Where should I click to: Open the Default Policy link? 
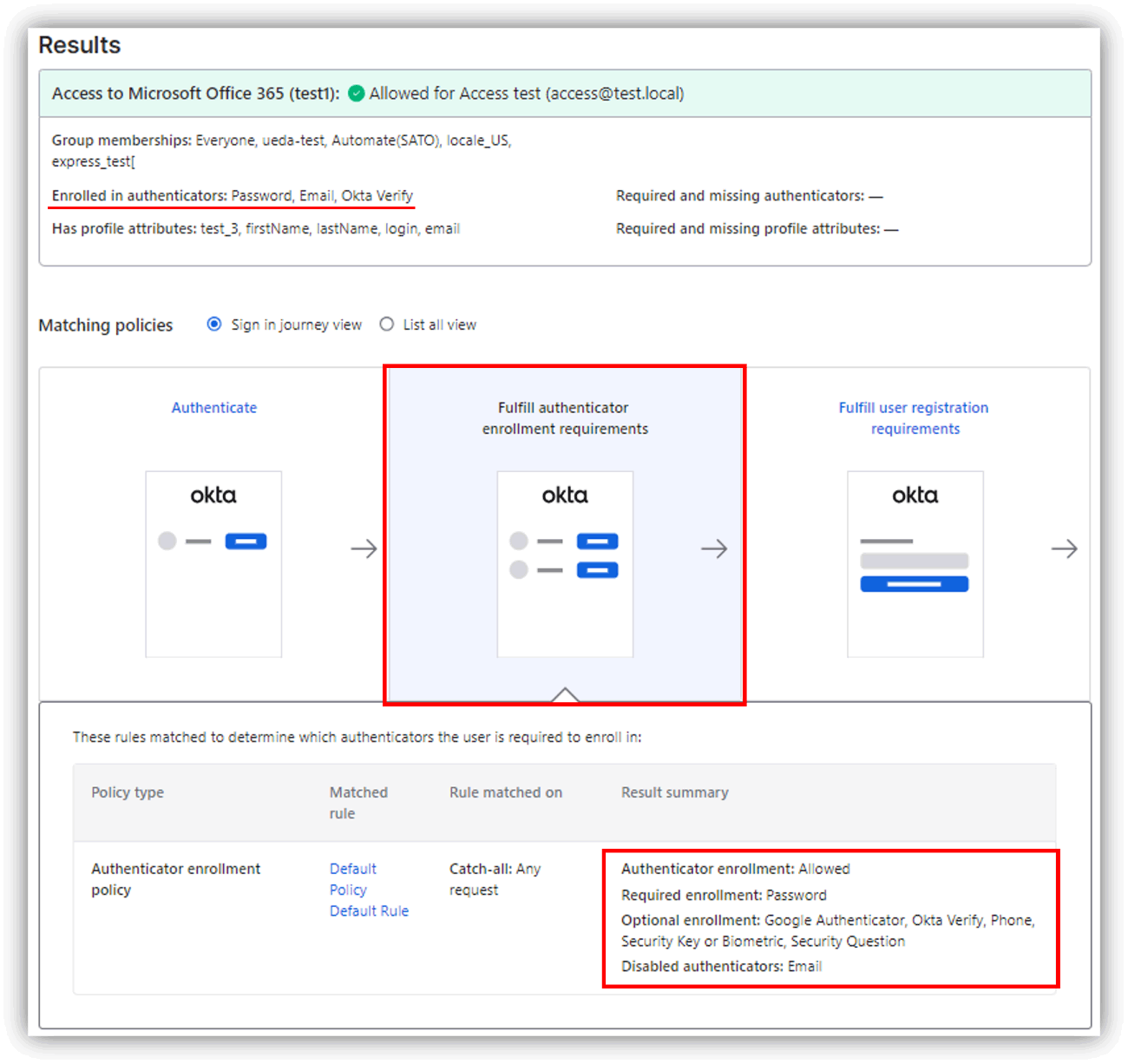pyautogui.click(x=352, y=879)
